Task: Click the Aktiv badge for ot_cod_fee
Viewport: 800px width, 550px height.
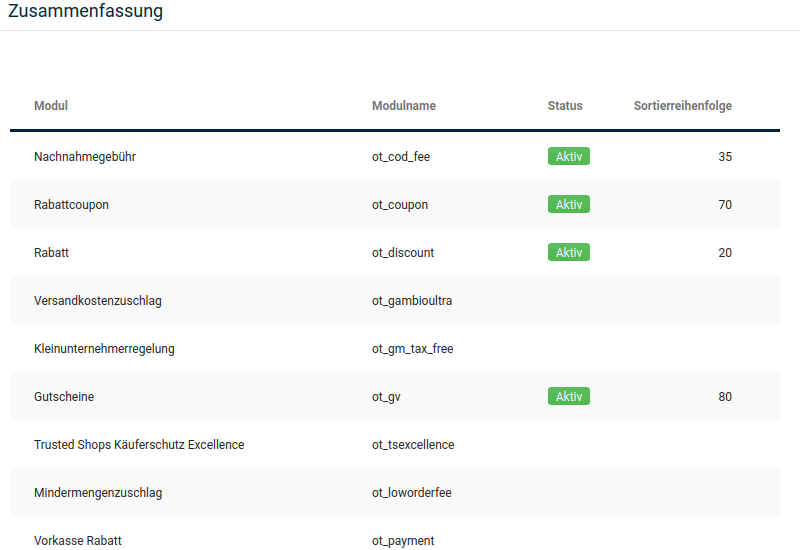Action: point(569,156)
